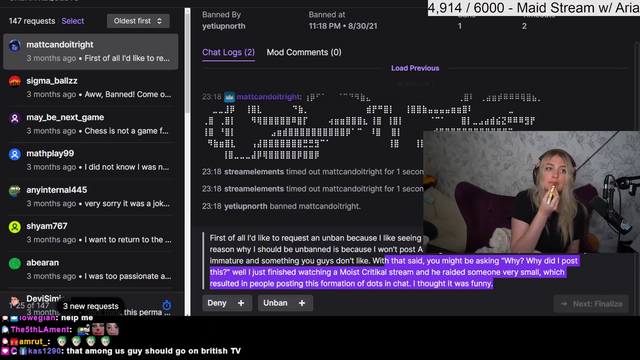This screenshot has width=640, height=360.
Task: Open the mathplay99 unban request
Action: tap(91, 160)
